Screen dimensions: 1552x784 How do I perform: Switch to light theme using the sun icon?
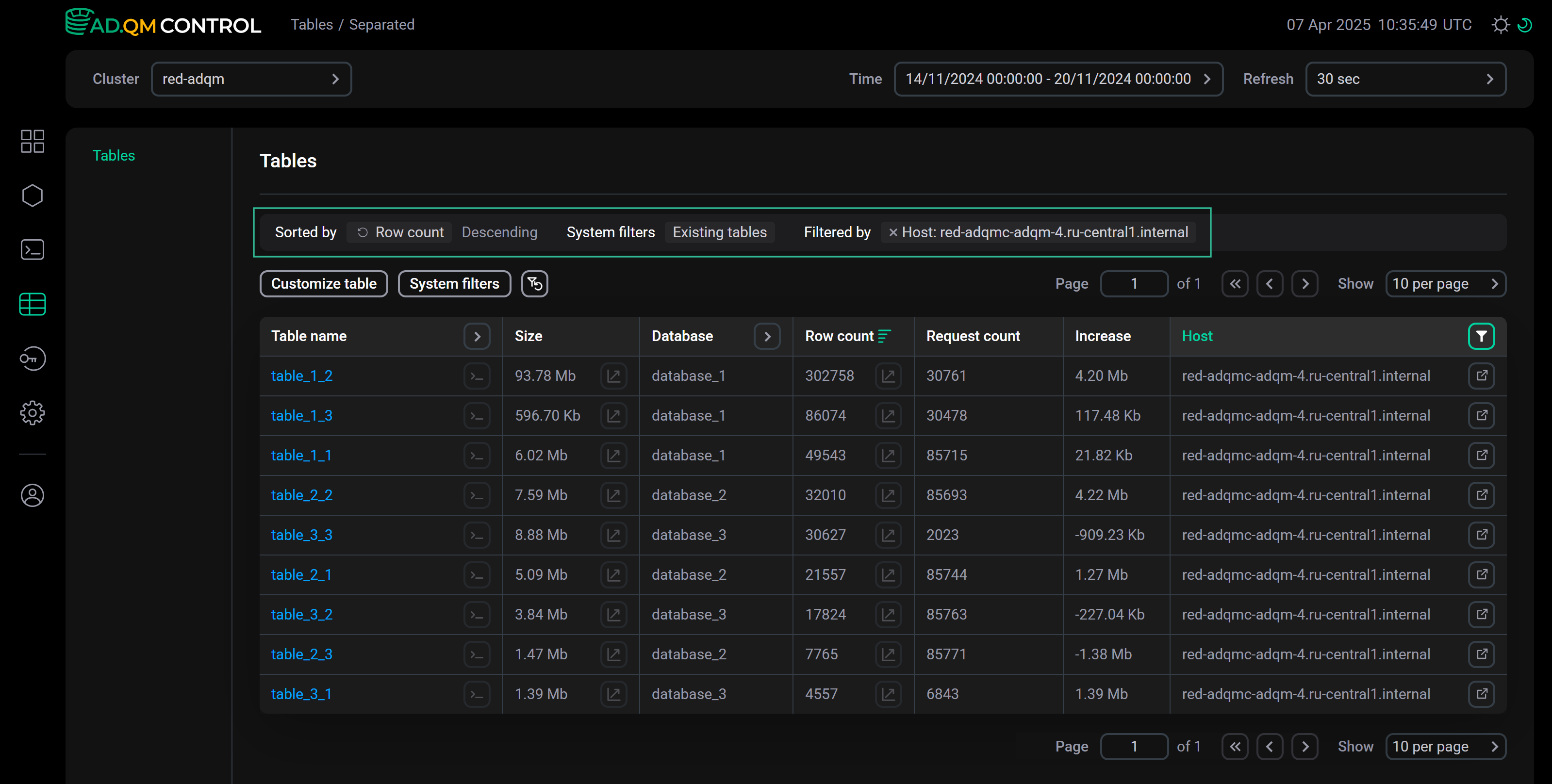click(x=1500, y=25)
